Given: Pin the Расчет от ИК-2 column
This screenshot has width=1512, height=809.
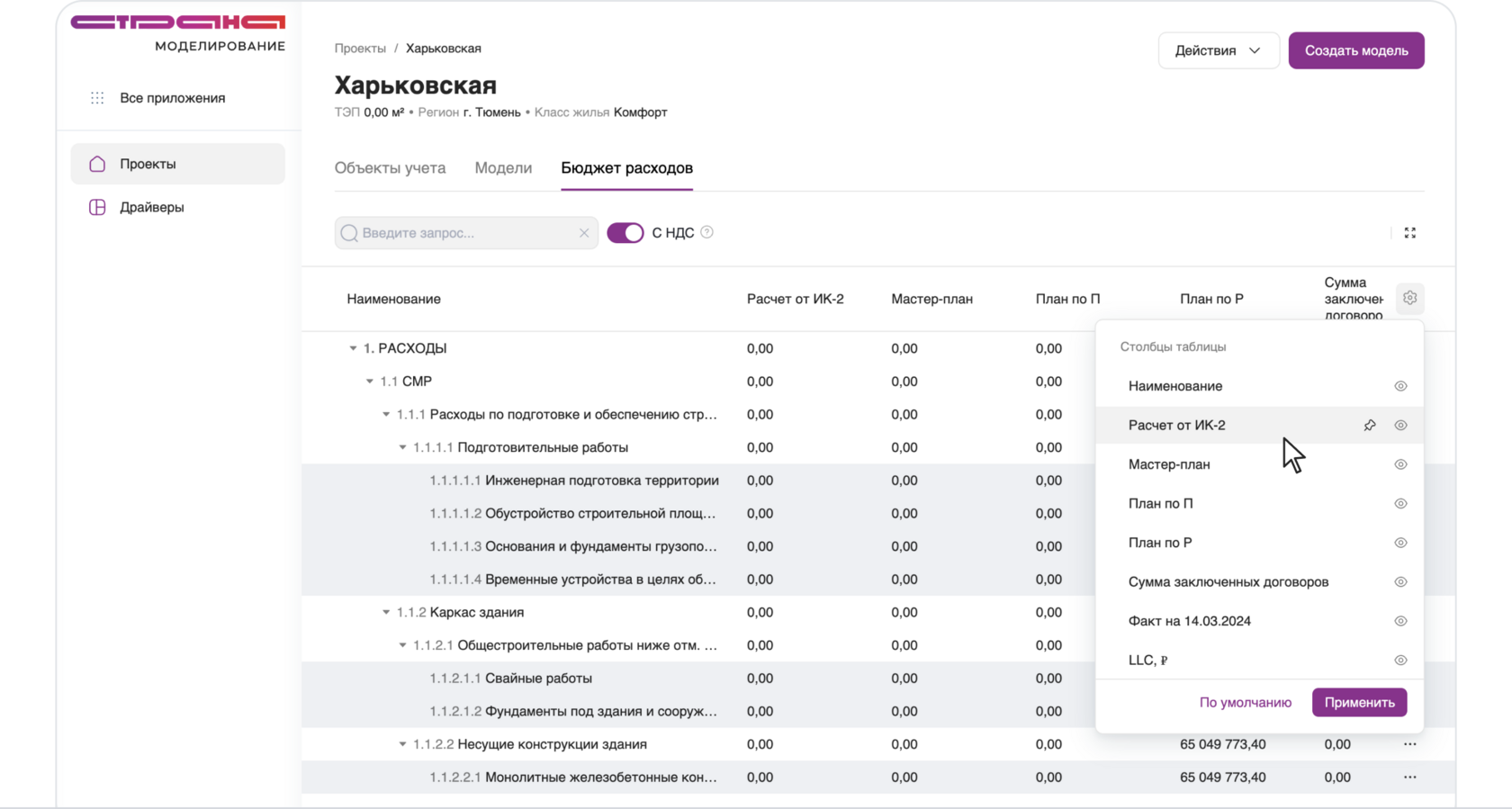Looking at the screenshot, I should pyautogui.click(x=1370, y=426).
